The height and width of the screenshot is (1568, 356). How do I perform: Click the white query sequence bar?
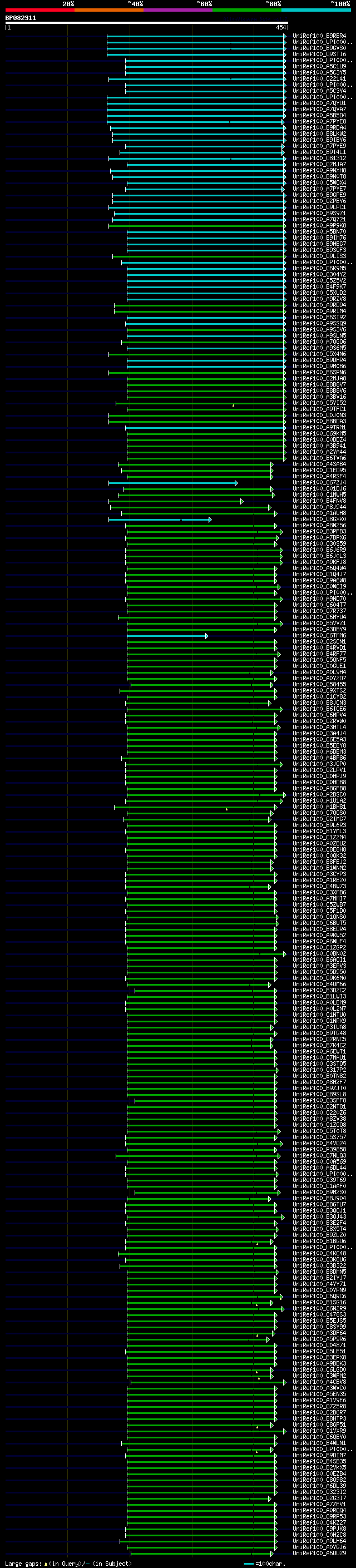click(147, 23)
